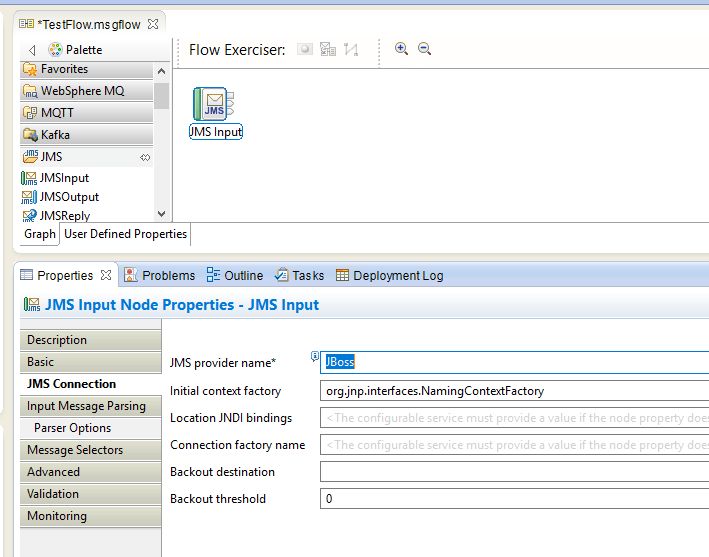709x557 pixels.
Task: Open the Deployment Log view tab
Action: [389, 275]
